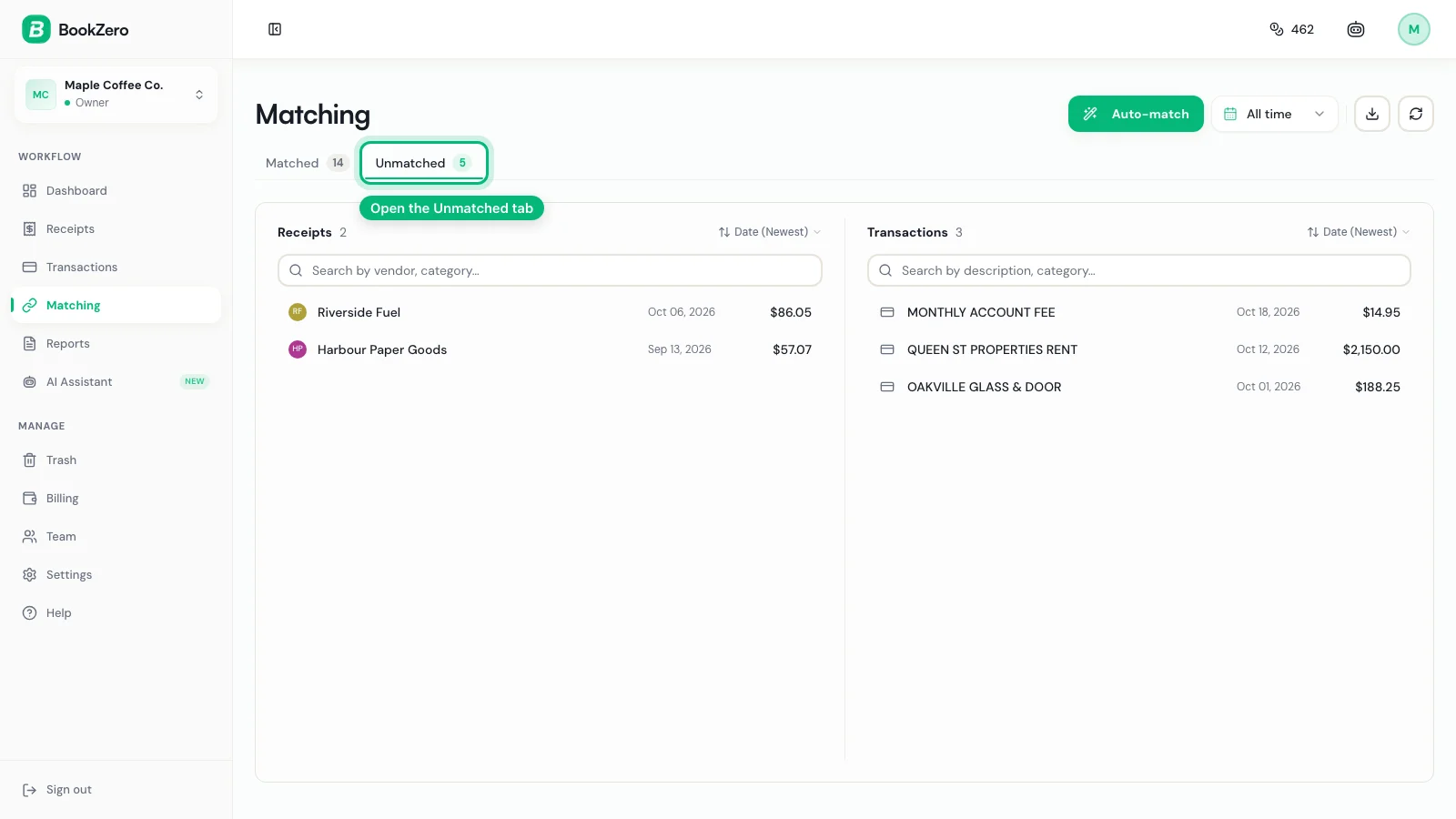Select the MONTHLY ACCOUNT FEE transaction

click(x=1139, y=312)
